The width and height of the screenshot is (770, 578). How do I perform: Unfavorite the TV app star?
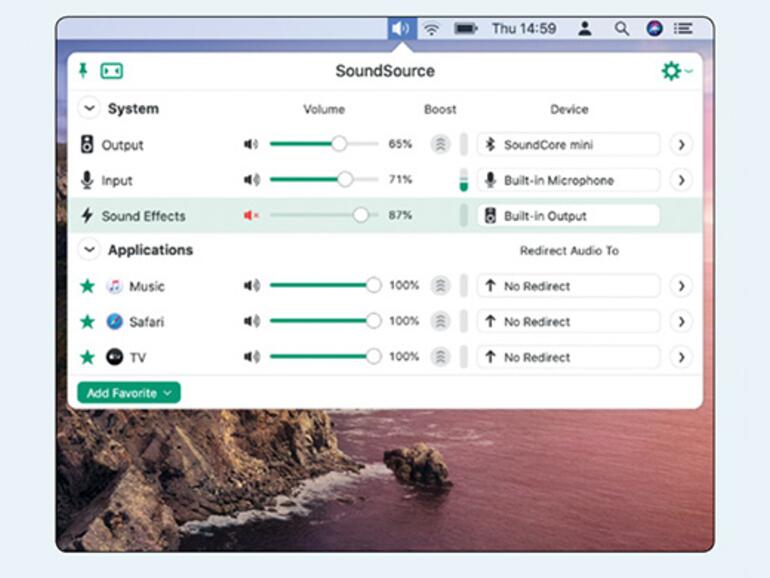tap(87, 357)
